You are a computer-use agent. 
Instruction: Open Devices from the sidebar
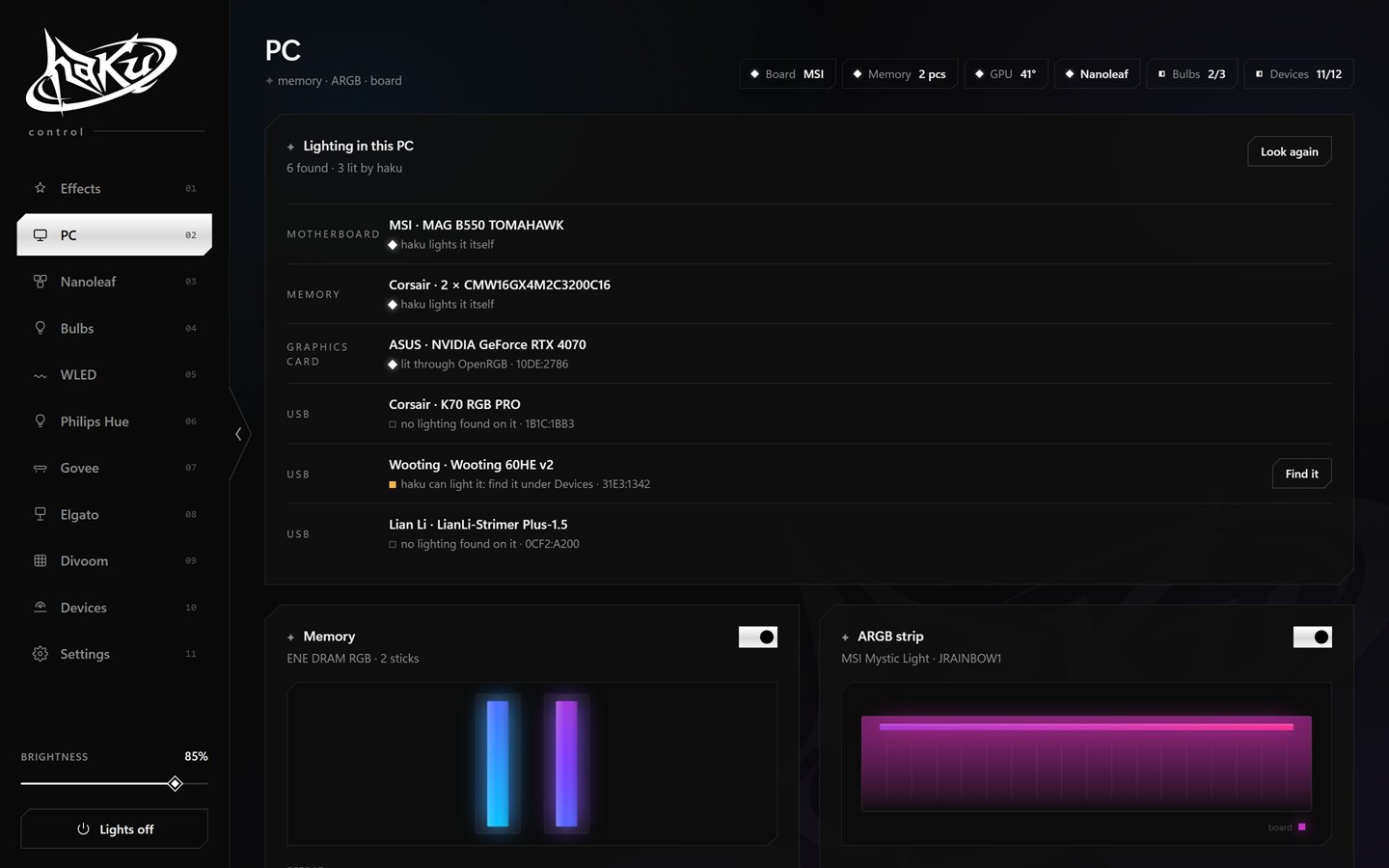point(114,608)
